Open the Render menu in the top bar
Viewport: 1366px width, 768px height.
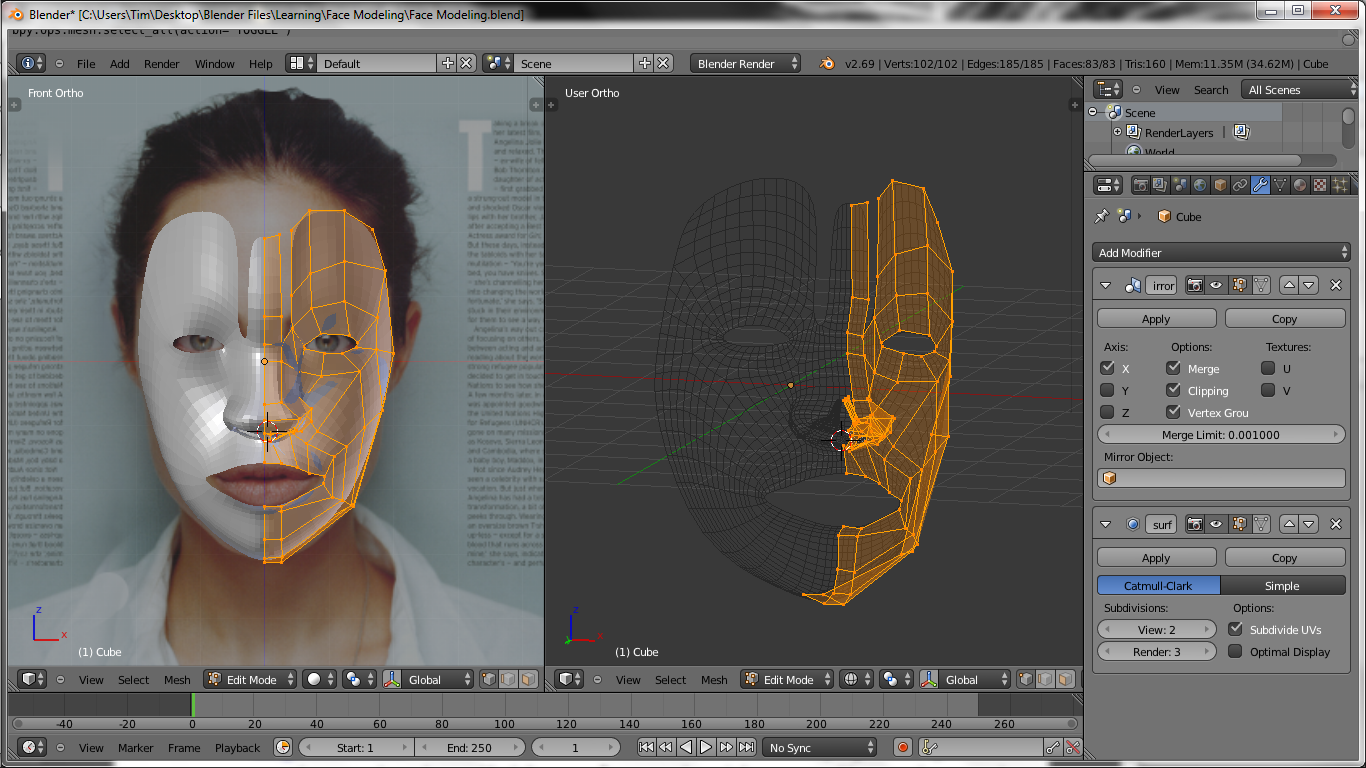tap(161, 63)
